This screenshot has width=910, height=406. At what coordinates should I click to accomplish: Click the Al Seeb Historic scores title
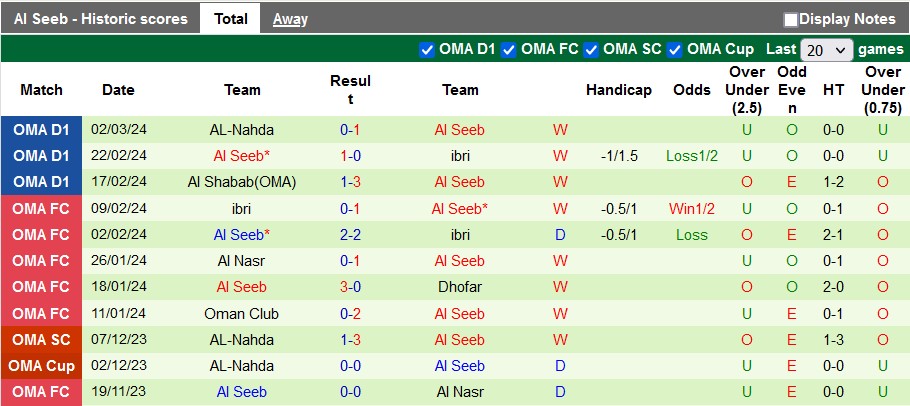(x=100, y=19)
